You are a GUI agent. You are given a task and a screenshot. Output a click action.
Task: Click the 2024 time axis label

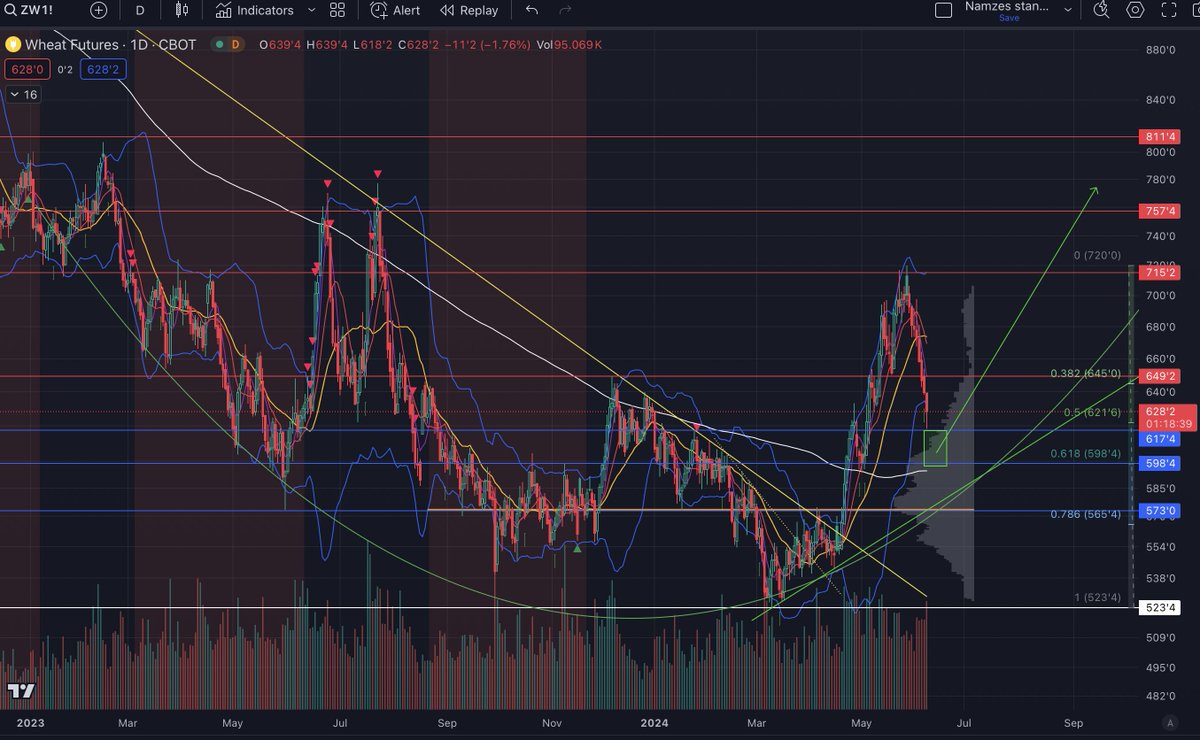click(654, 722)
